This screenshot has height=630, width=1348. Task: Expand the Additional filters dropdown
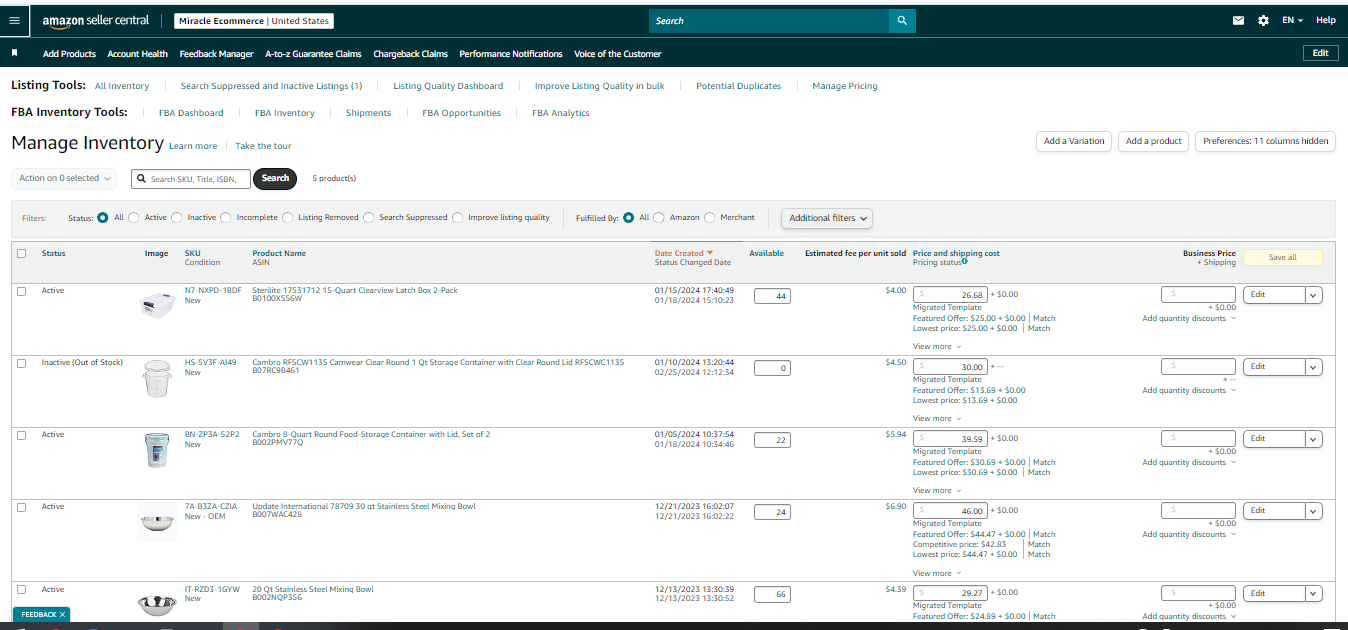point(827,218)
